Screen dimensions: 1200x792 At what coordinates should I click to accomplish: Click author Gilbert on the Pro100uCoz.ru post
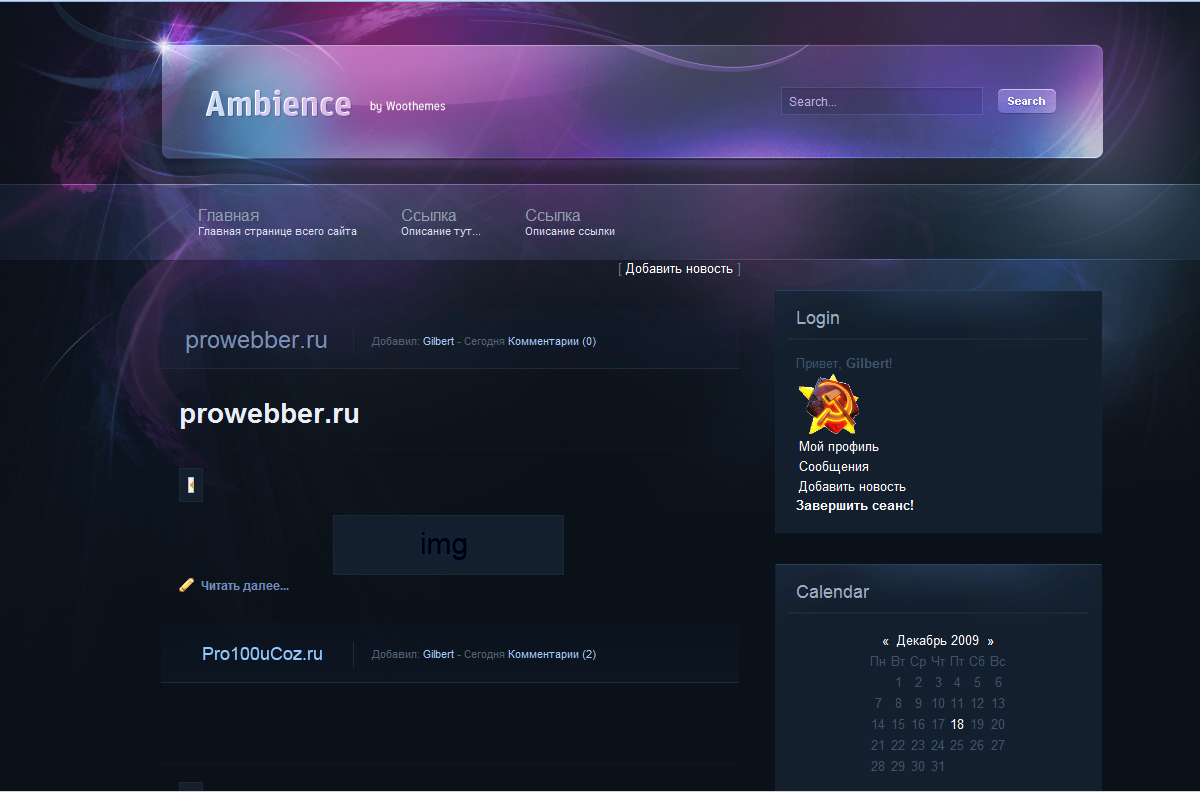pyautogui.click(x=438, y=654)
